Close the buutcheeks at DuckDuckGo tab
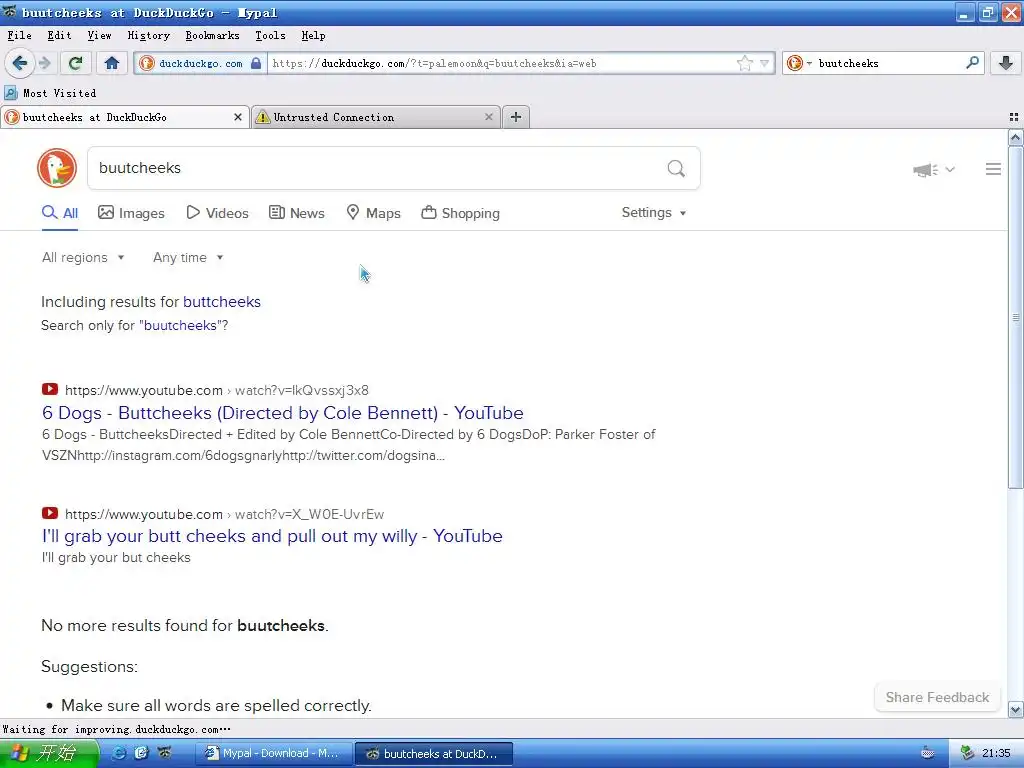Viewport: 1024px width, 768px height. (238, 117)
